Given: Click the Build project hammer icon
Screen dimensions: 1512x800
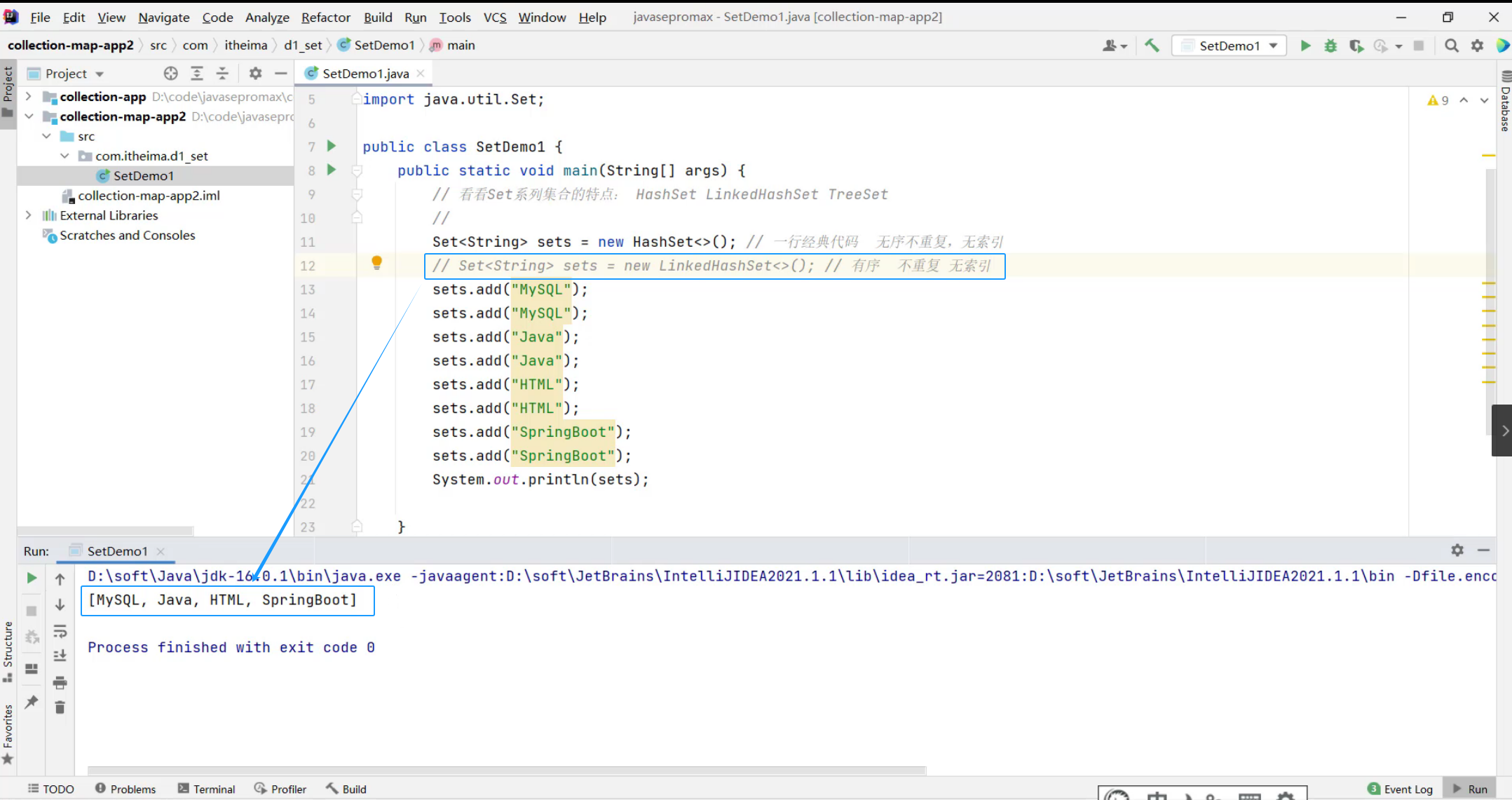Looking at the screenshot, I should point(1152,46).
